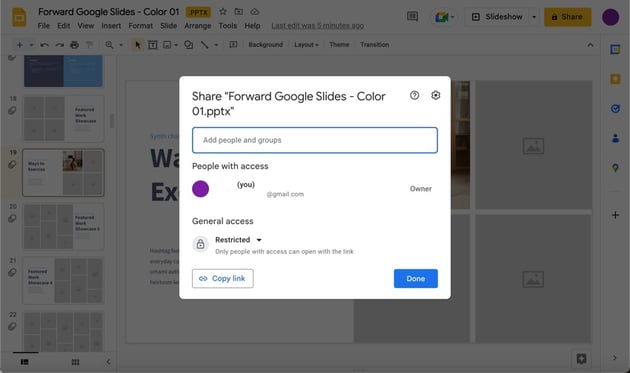Screen dimensions: 630x373
Task: Open the line type dropdown arrow
Action: (x=216, y=45)
